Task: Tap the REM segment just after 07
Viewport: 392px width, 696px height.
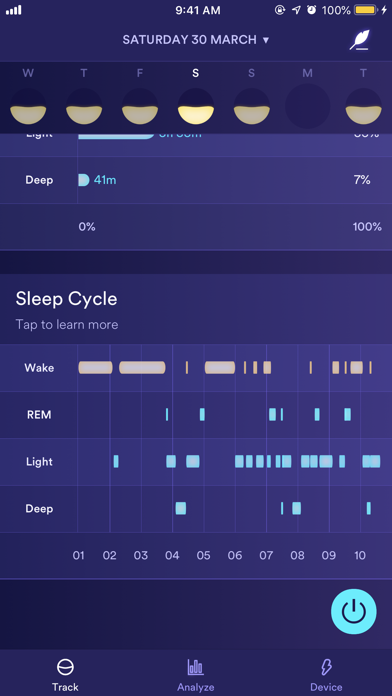Action: (x=272, y=415)
